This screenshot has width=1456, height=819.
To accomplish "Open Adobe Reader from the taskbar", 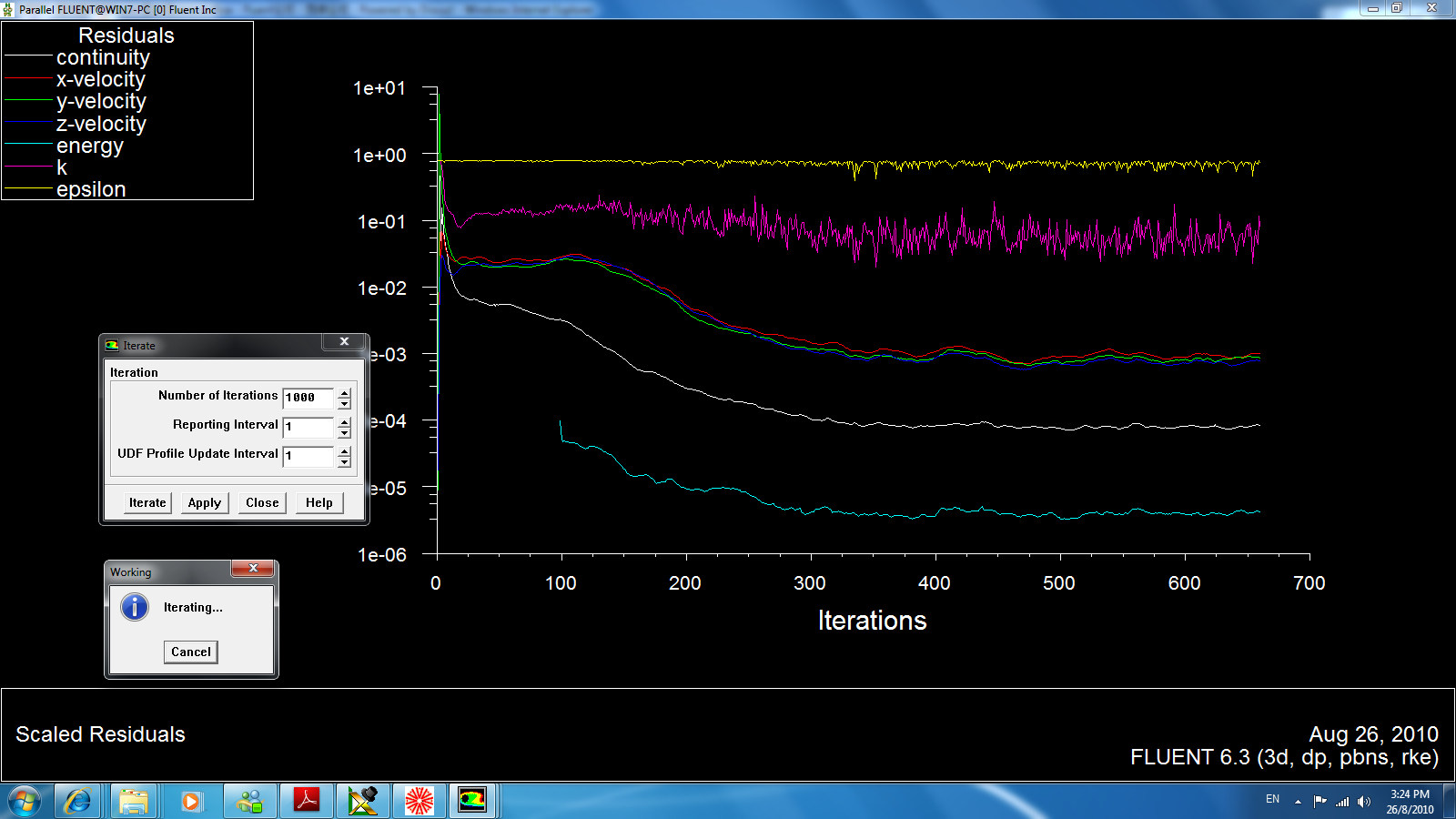I will [307, 801].
